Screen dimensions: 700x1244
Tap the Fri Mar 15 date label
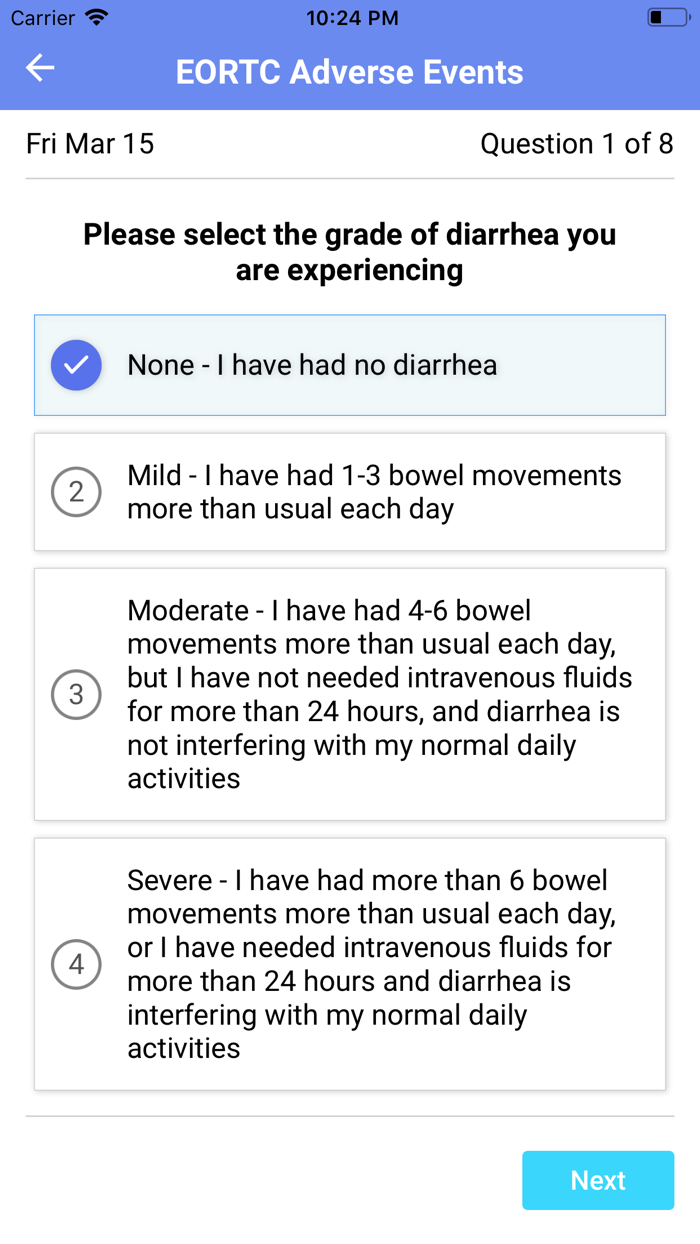click(90, 144)
